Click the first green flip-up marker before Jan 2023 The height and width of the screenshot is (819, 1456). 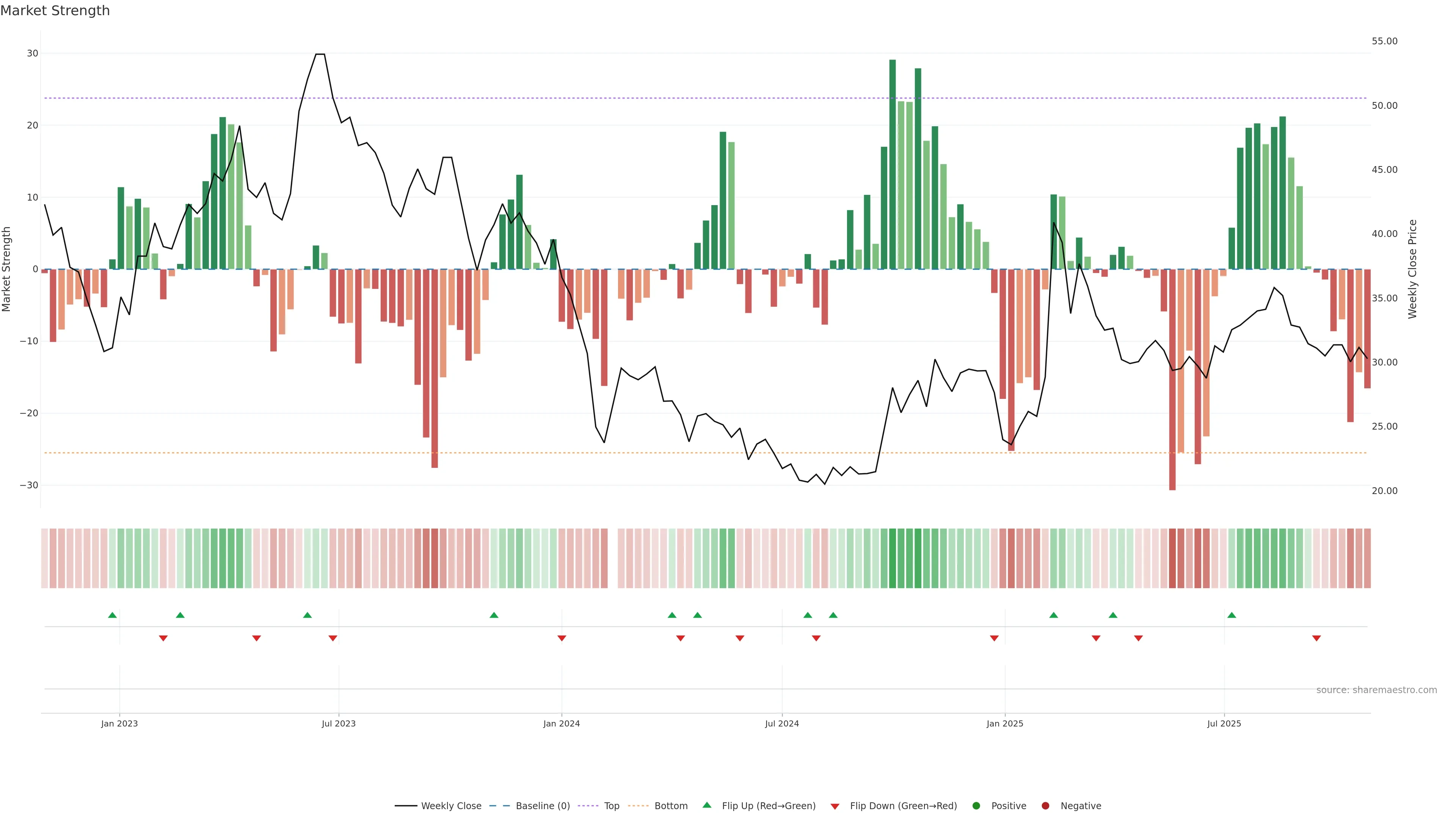[x=113, y=615]
